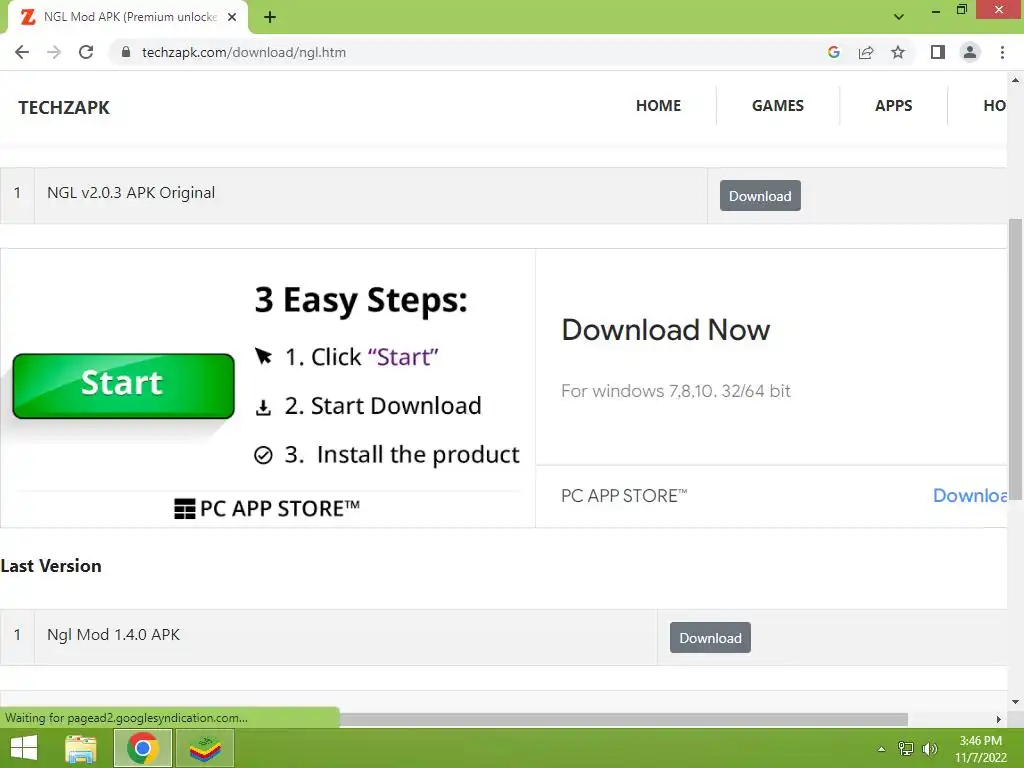Viewport: 1024px width, 768px height.
Task: Click the browser forward arrow
Action: tap(54, 52)
